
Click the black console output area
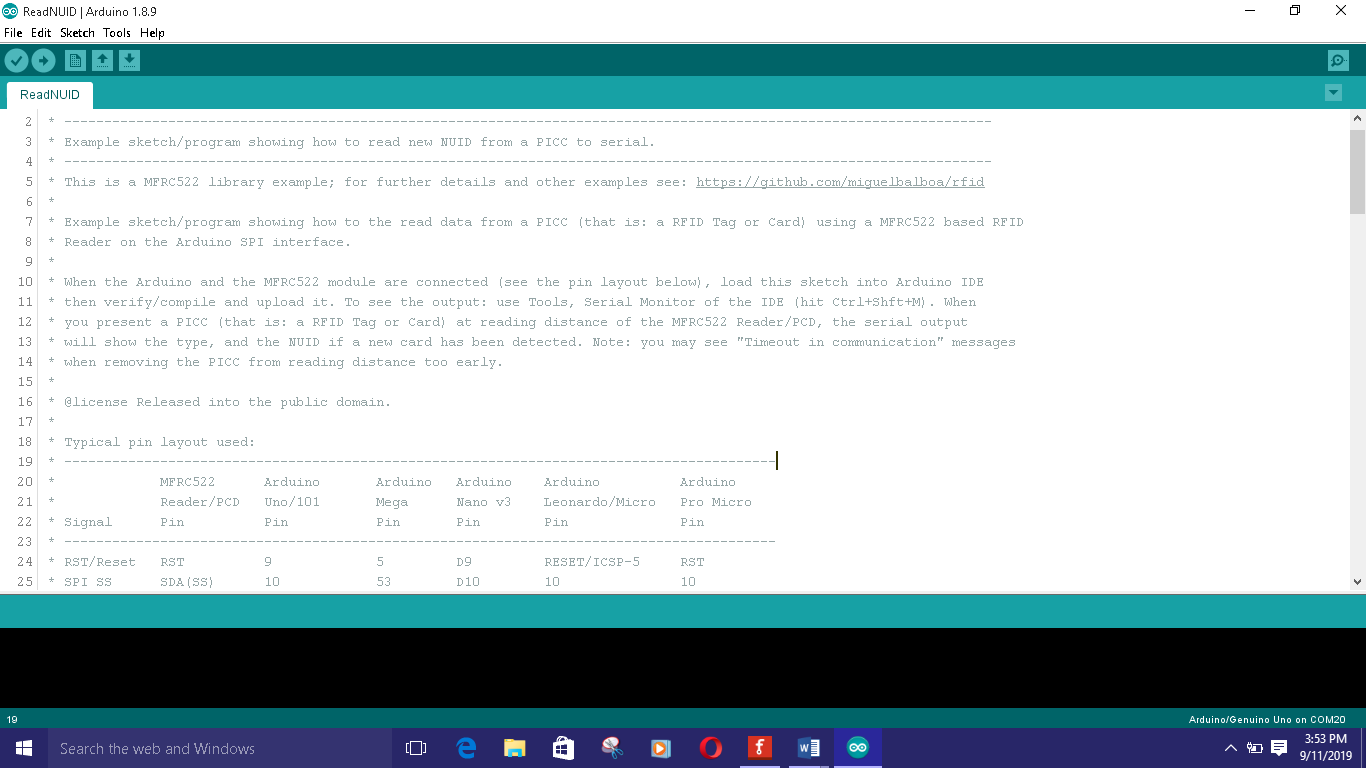[683, 668]
